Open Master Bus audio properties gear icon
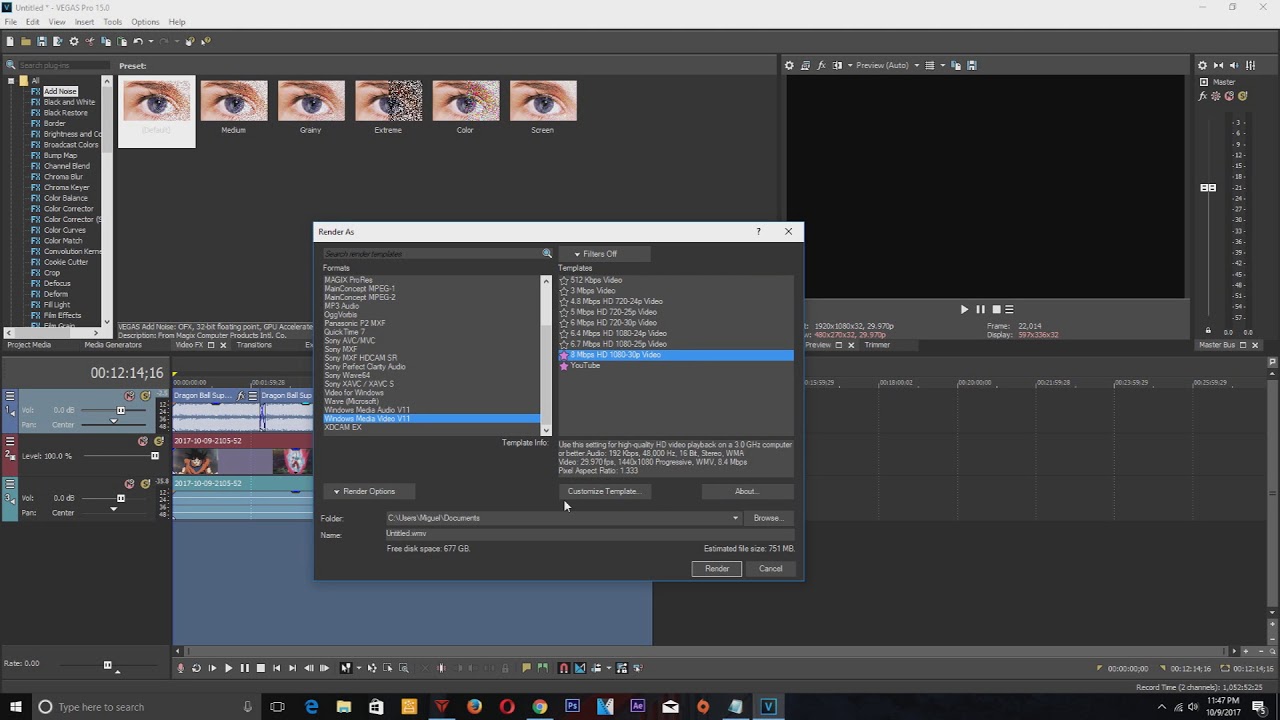The height and width of the screenshot is (720, 1280). (x=1202, y=65)
